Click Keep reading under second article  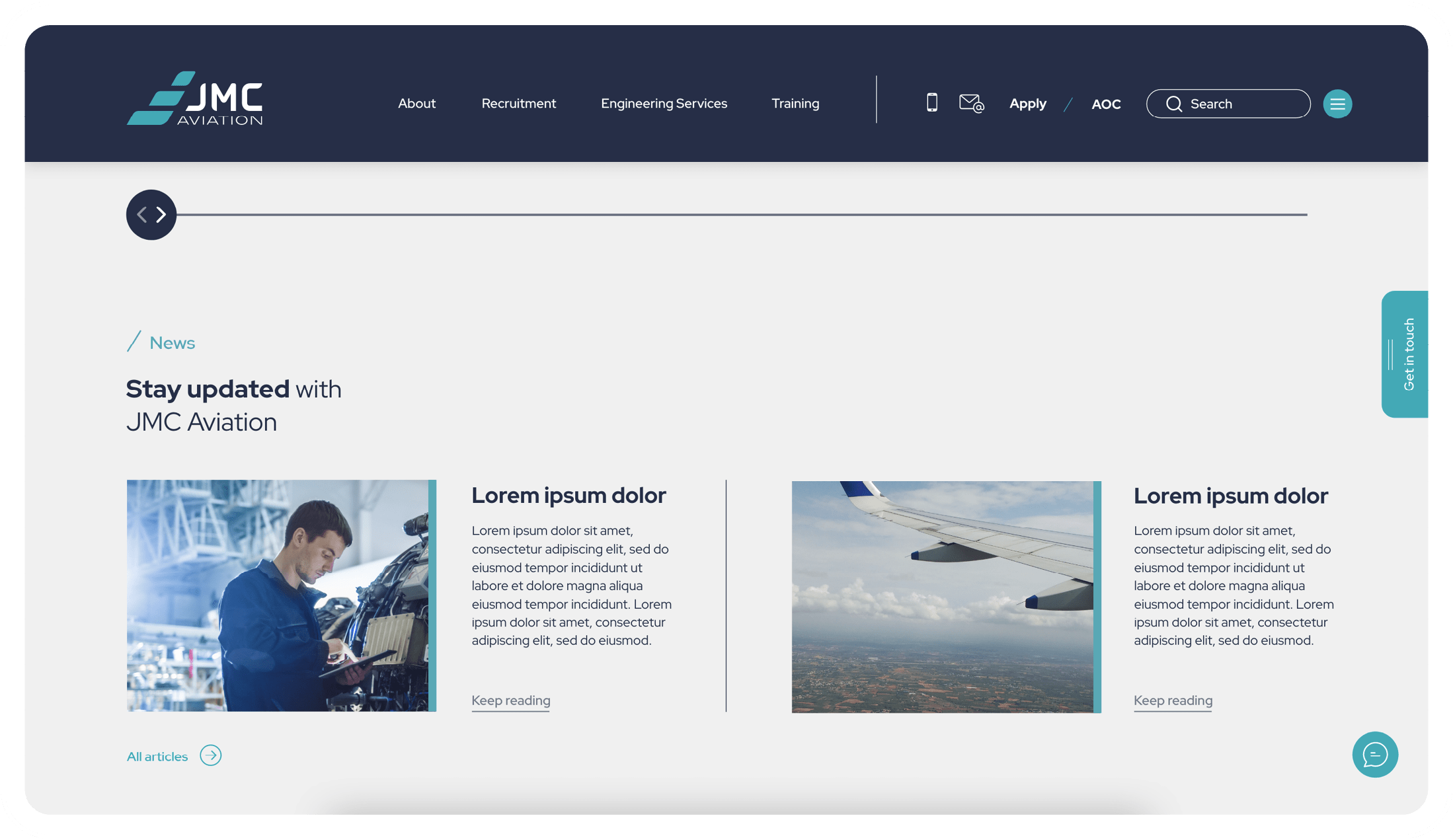[x=1173, y=701]
